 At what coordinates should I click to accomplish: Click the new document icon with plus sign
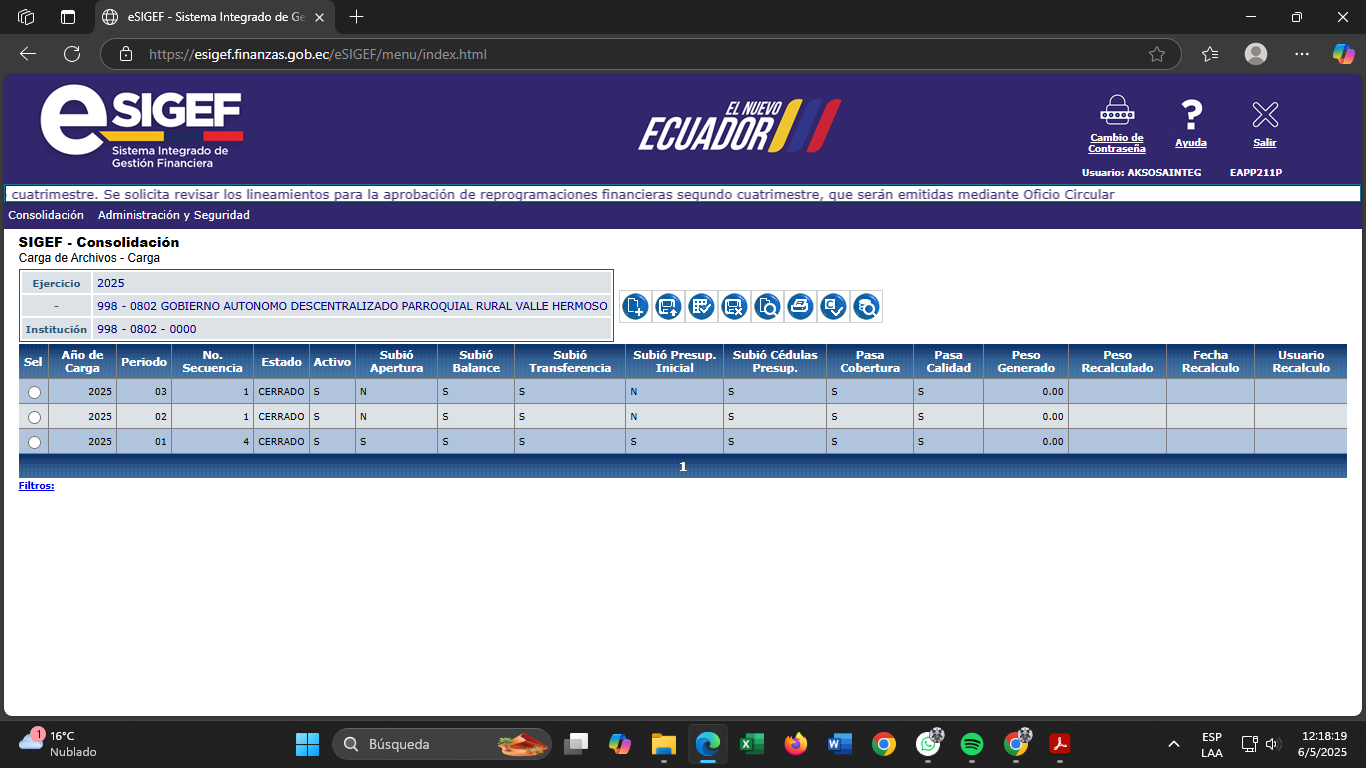(x=635, y=307)
